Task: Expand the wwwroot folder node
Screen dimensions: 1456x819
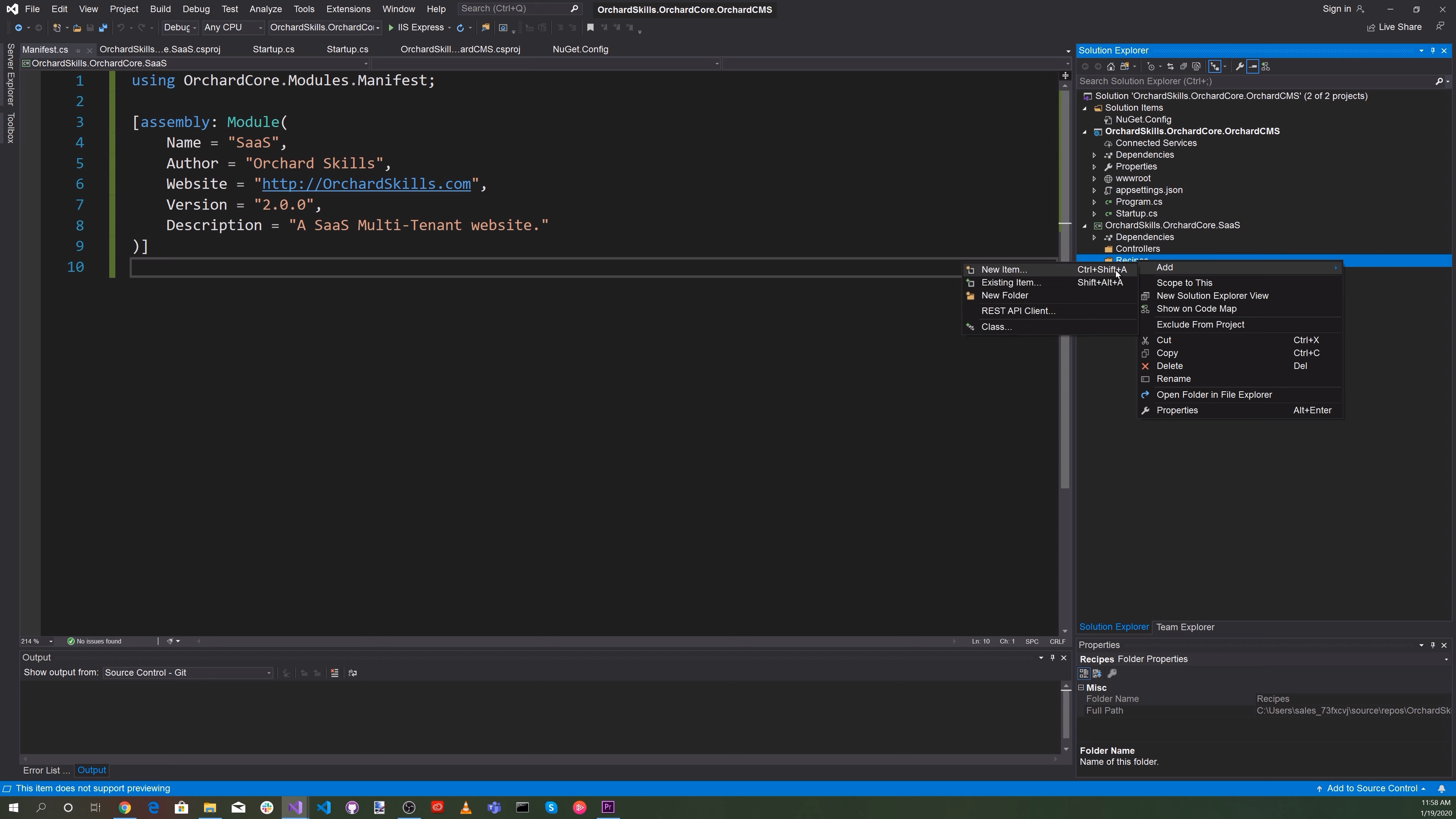Action: pos(1094,179)
